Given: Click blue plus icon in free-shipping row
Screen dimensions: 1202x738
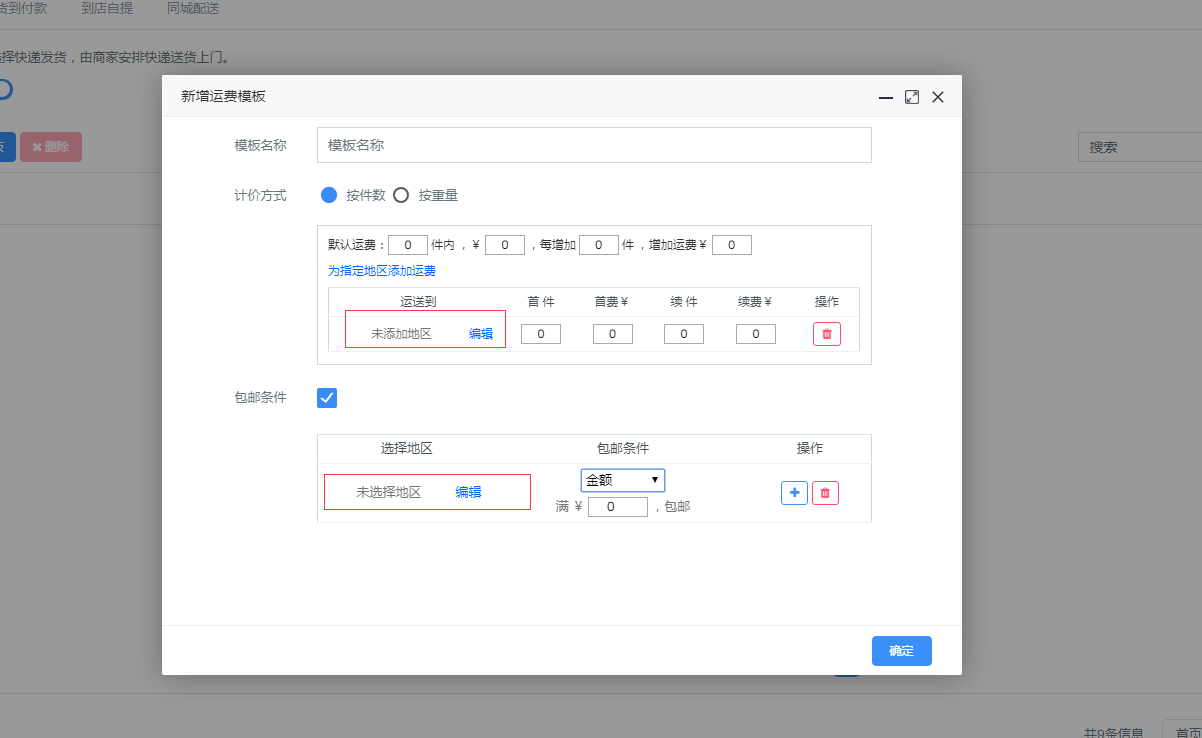Looking at the screenshot, I should click(794, 493).
